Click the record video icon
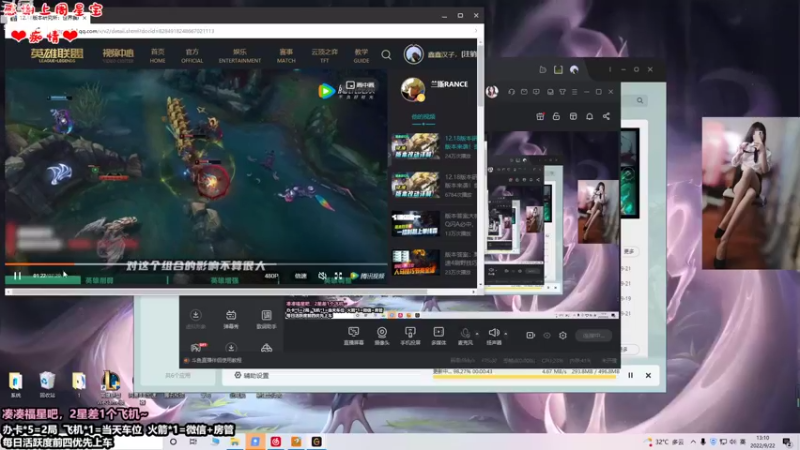The height and width of the screenshot is (450, 800). [x=530, y=335]
